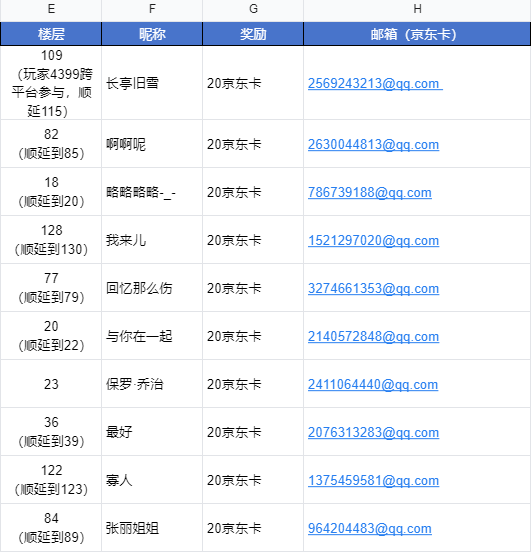Select 20京东卡 reward in 与你在一起 row
531x552 pixels.
(253, 336)
